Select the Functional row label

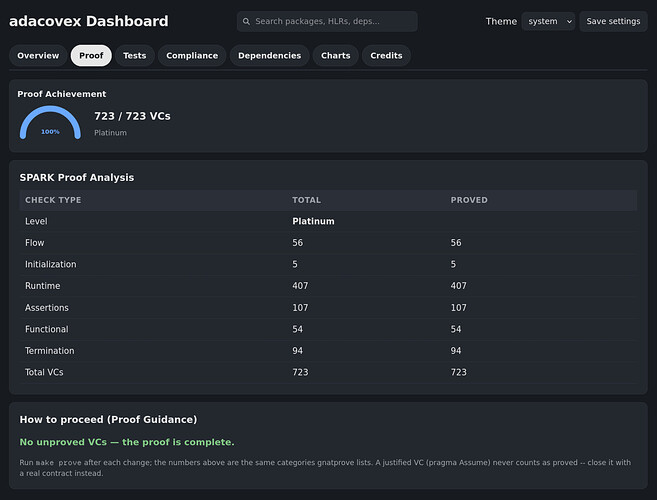(x=47, y=329)
